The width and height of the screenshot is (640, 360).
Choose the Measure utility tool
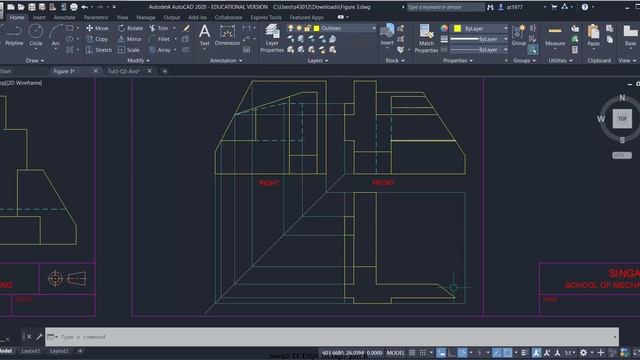(x=555, y=36)
